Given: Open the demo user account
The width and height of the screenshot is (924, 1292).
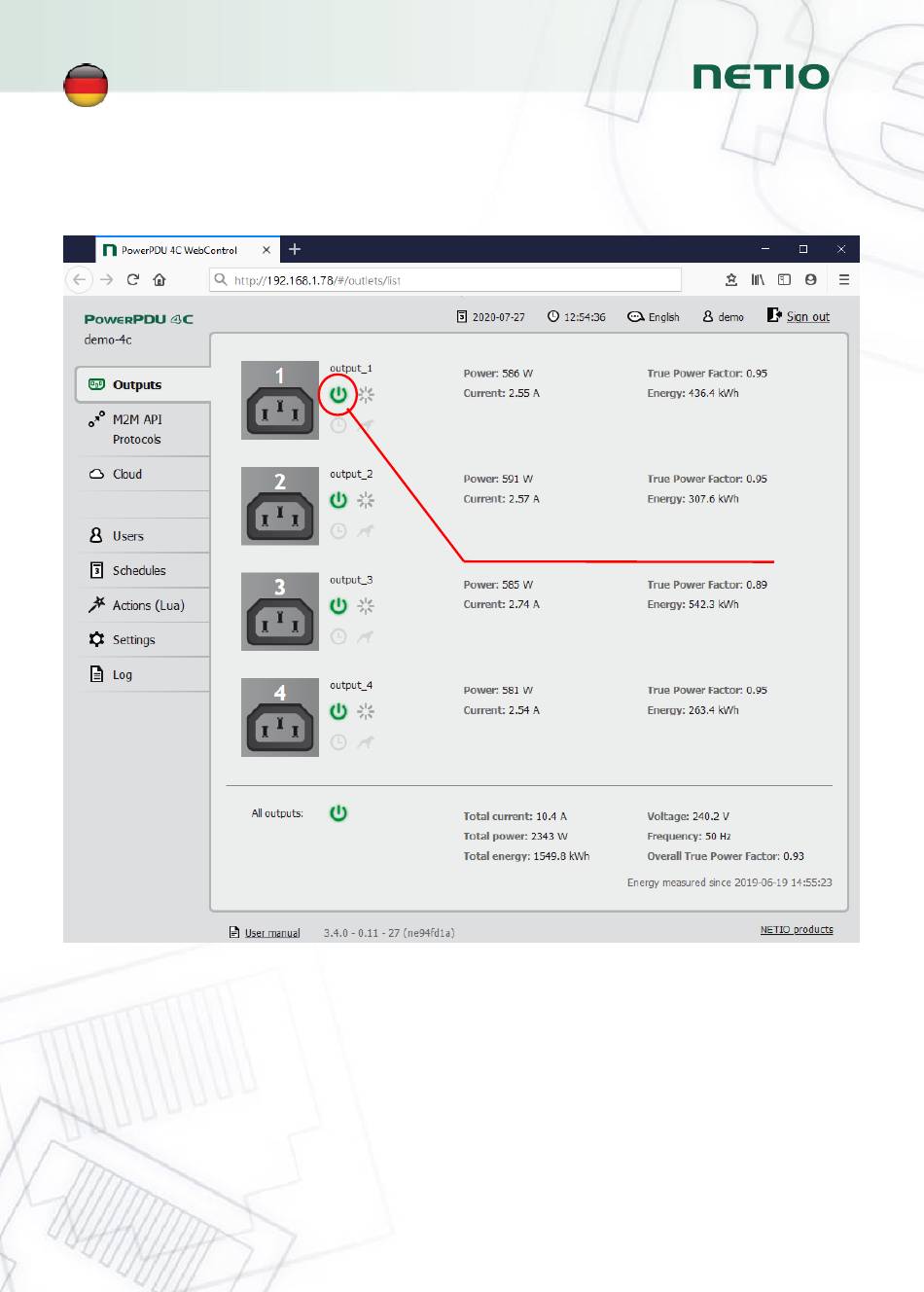Looking at the screenshot, I should coord(723,317).
